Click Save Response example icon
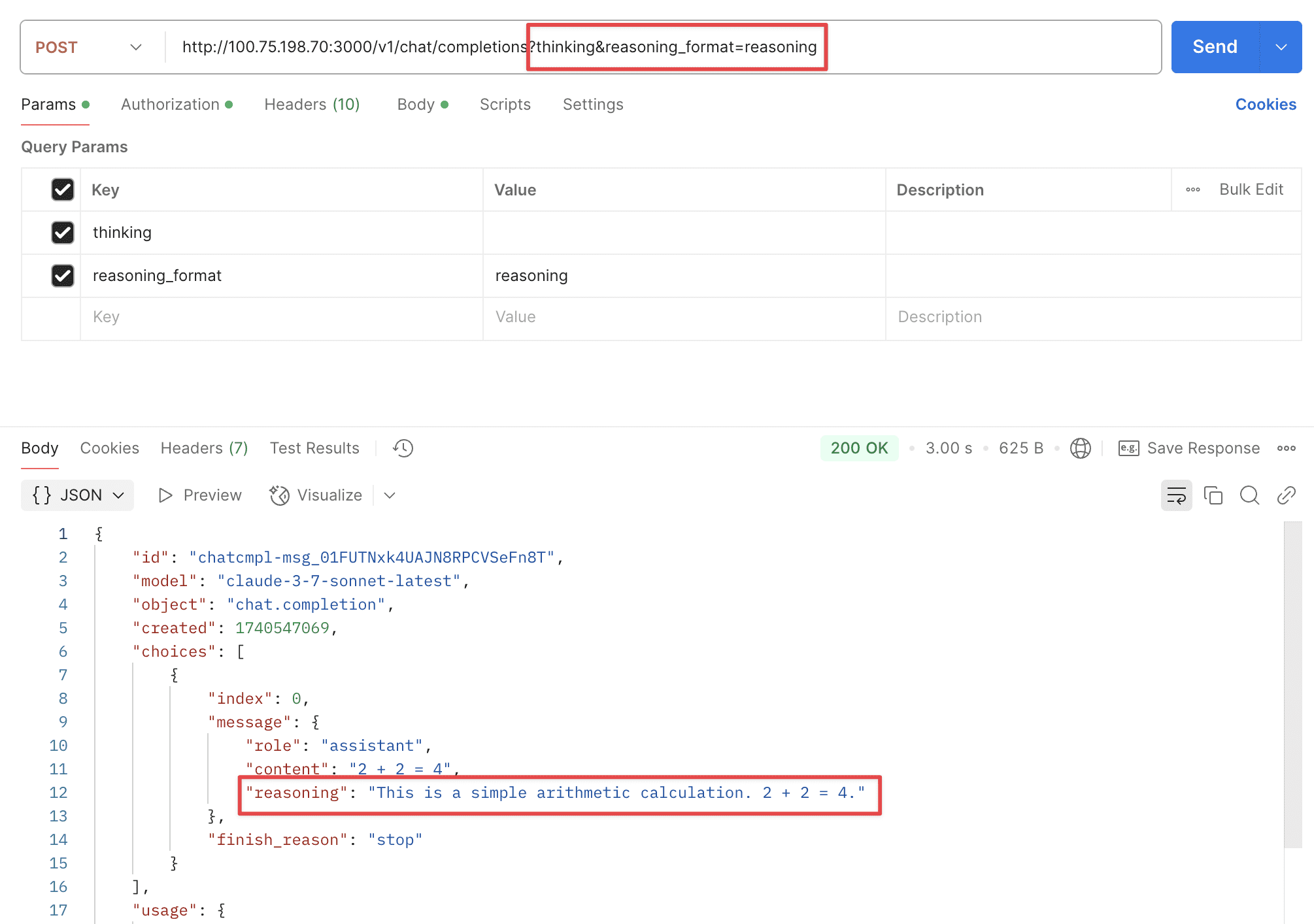This screenshot has height=924, width=1314. (x=1128, y=448)
